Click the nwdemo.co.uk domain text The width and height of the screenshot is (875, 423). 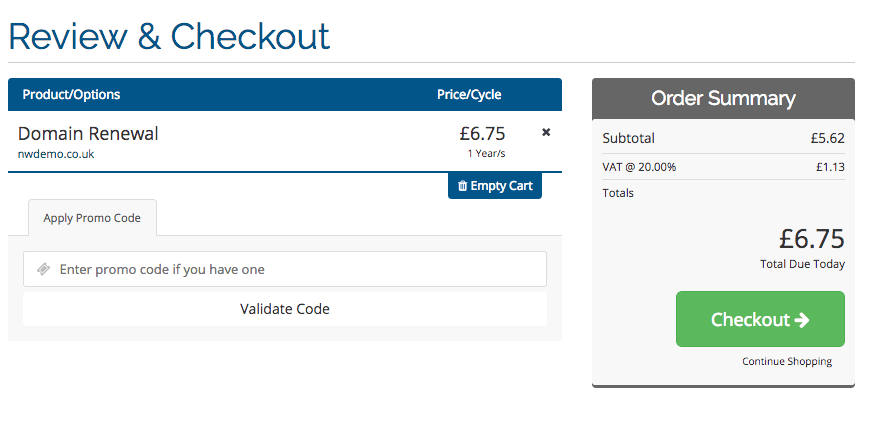tap(56, 155)
